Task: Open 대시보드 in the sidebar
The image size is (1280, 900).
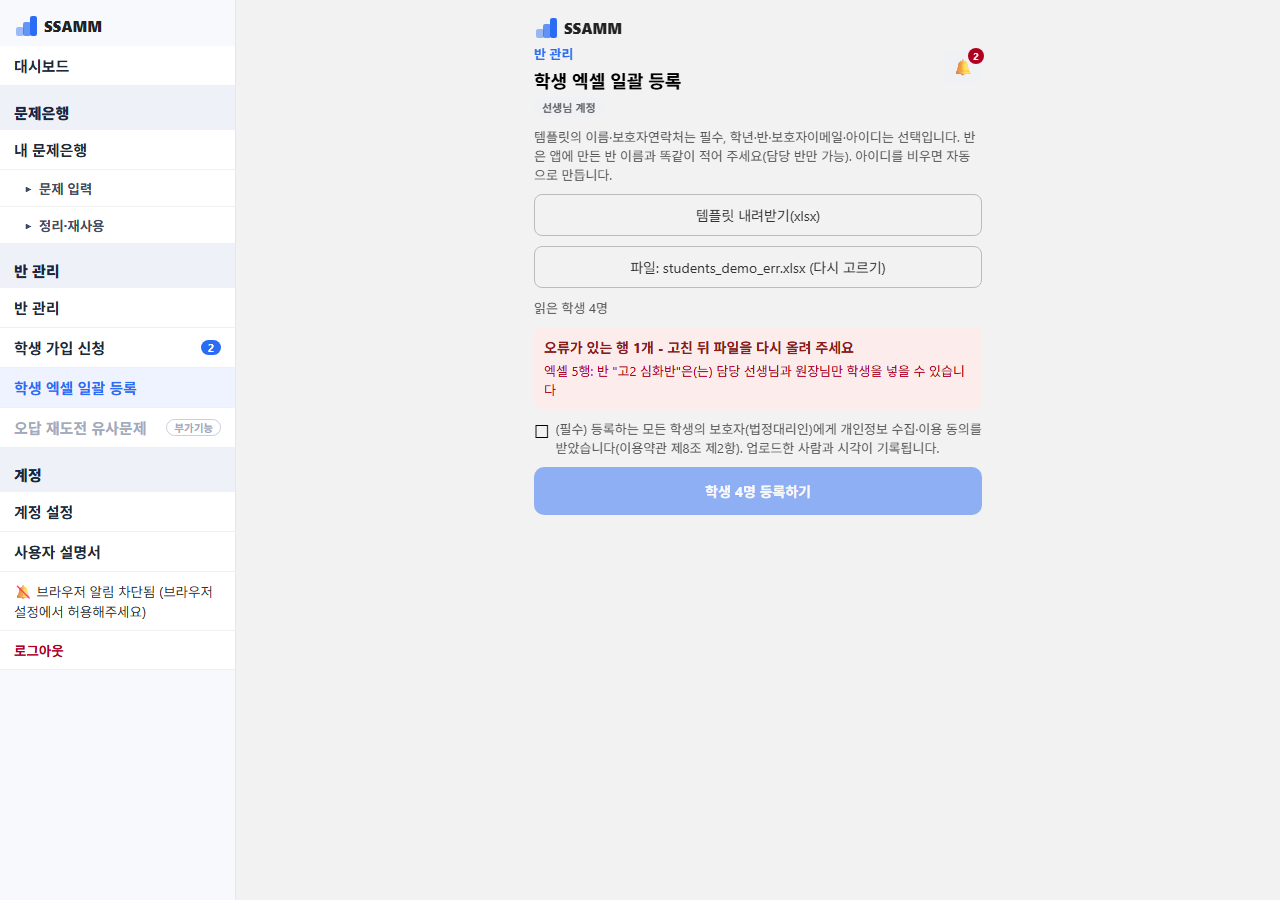Action: coord(117,66)
